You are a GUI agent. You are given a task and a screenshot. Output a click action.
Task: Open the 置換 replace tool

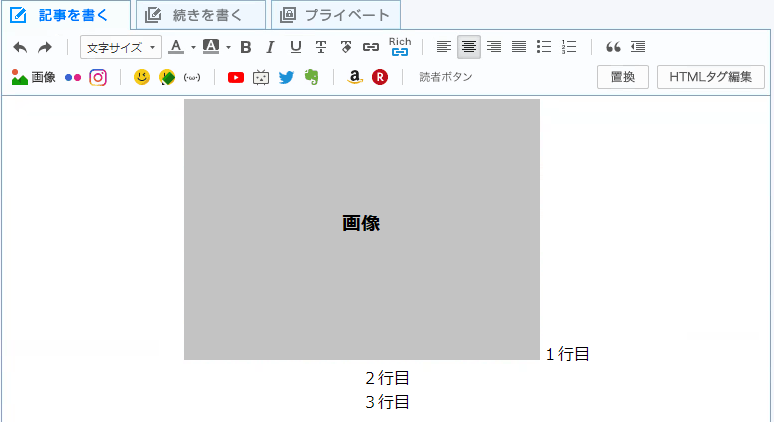[623, 77]
